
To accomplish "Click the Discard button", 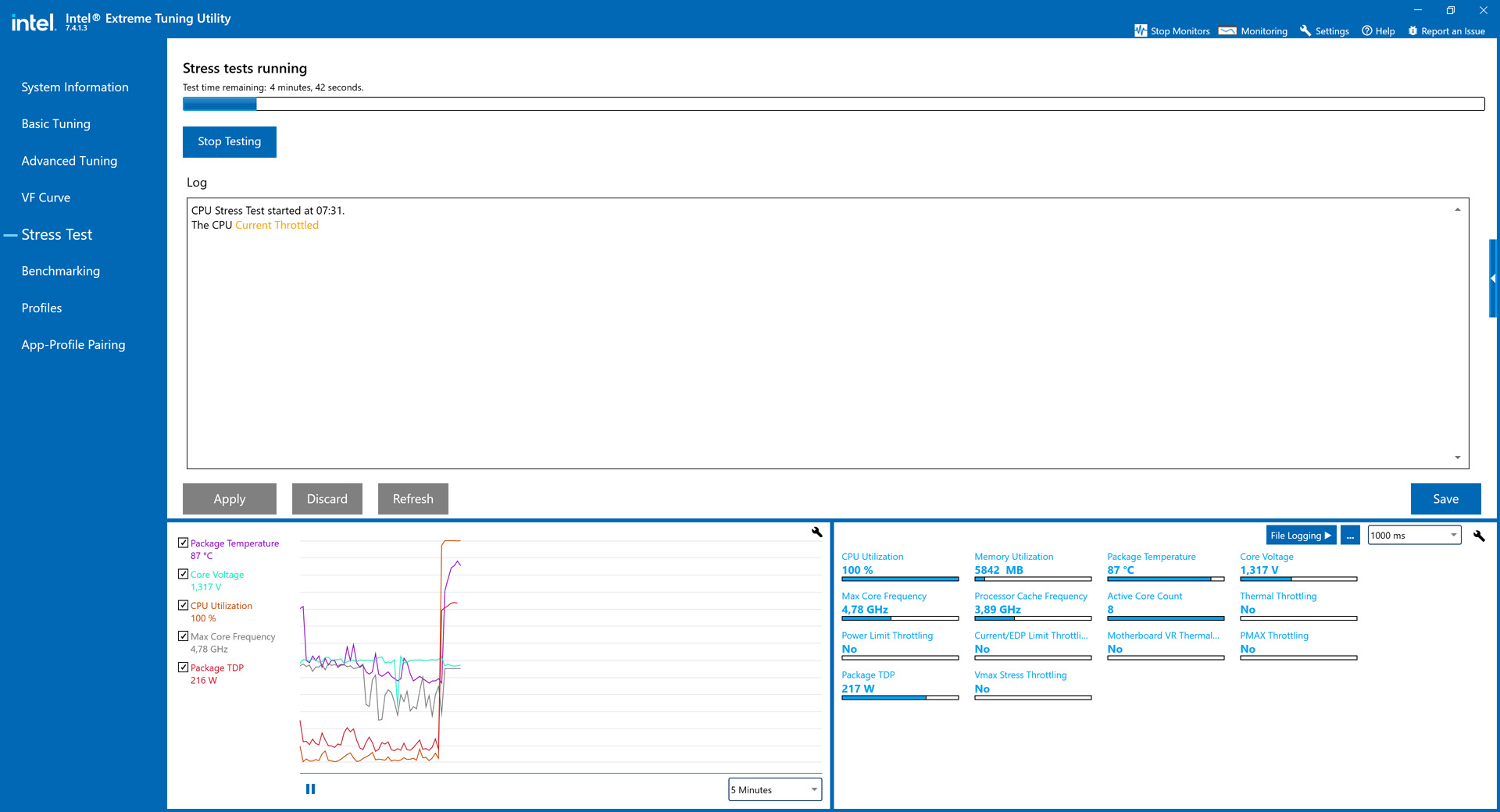I will point(327,499).
